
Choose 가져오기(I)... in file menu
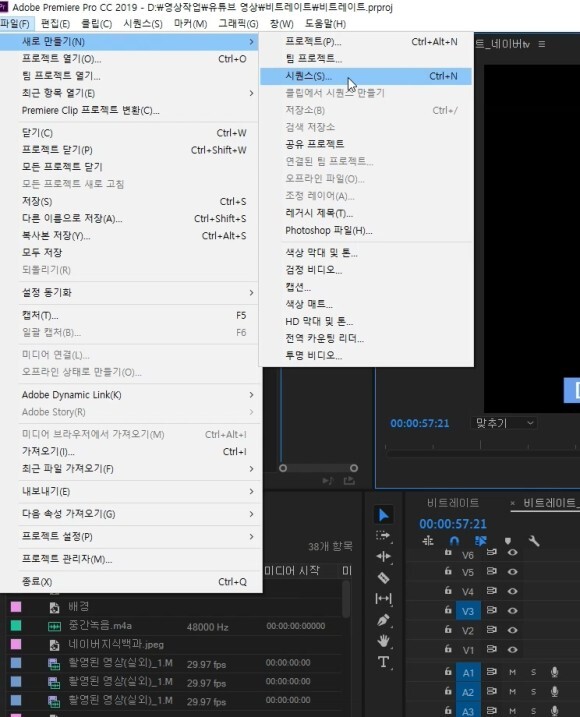(x=129, y=452)
